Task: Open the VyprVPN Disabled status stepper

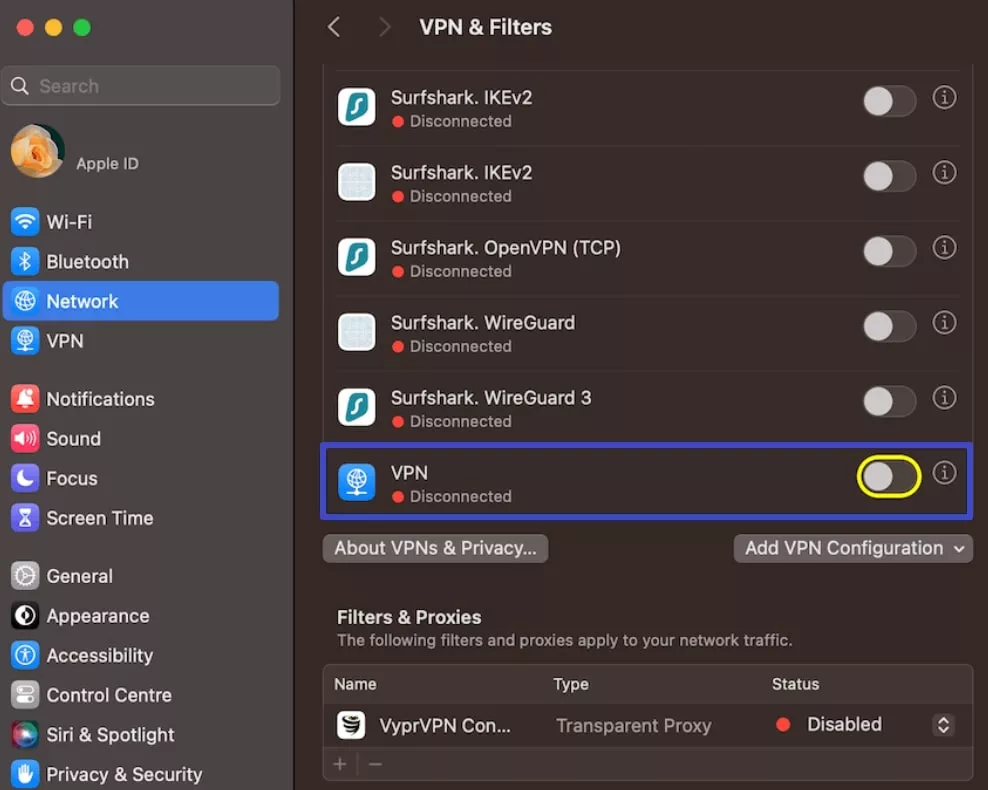Action: pyautogui.click(x=943, y=725)
